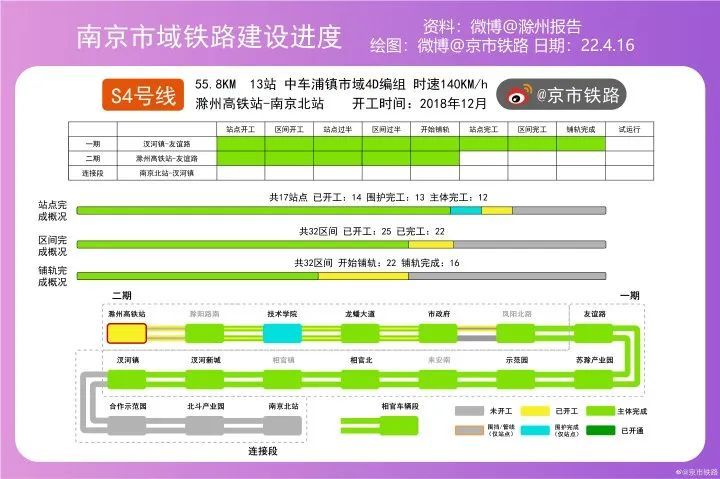Select the green 相官北 station block
Image resolution: width=720 pixels, height=479 pixels.
[360, 380]
